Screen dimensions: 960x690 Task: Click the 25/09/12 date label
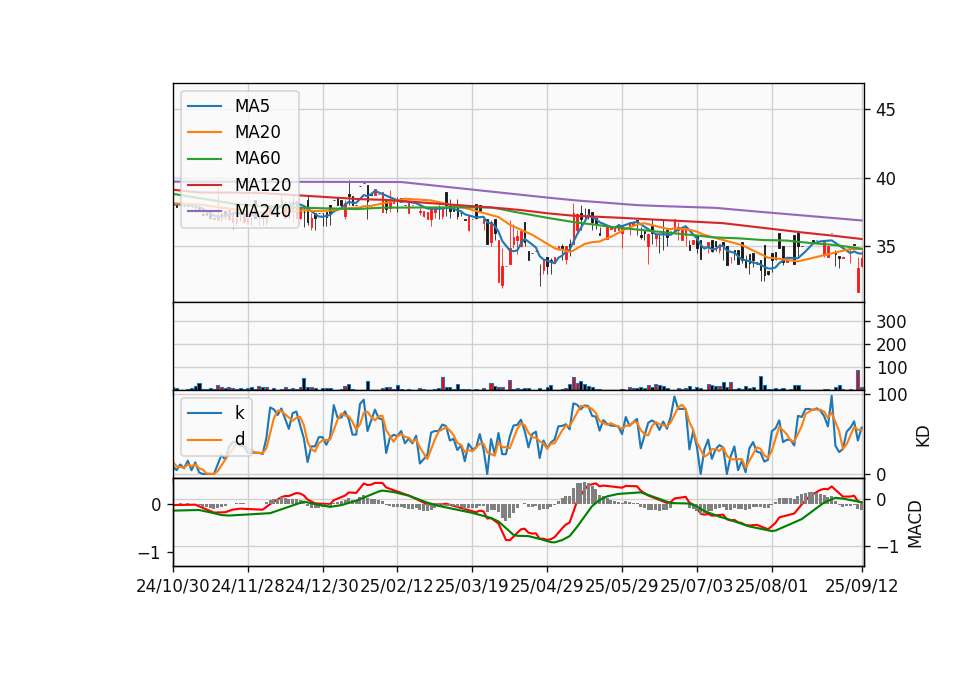coord(861,586)
